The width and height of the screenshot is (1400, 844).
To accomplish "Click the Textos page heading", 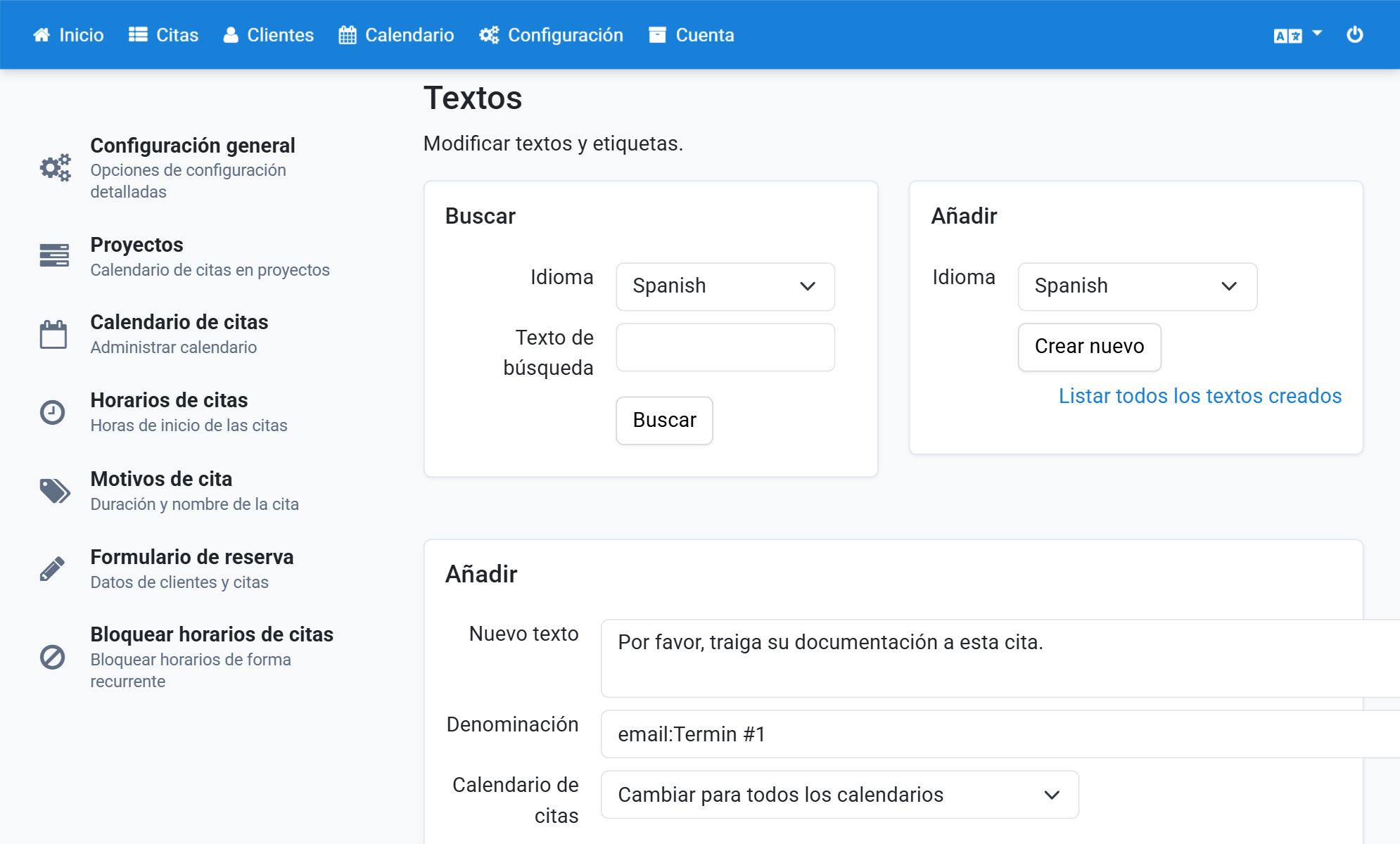I will click(473, 98).
